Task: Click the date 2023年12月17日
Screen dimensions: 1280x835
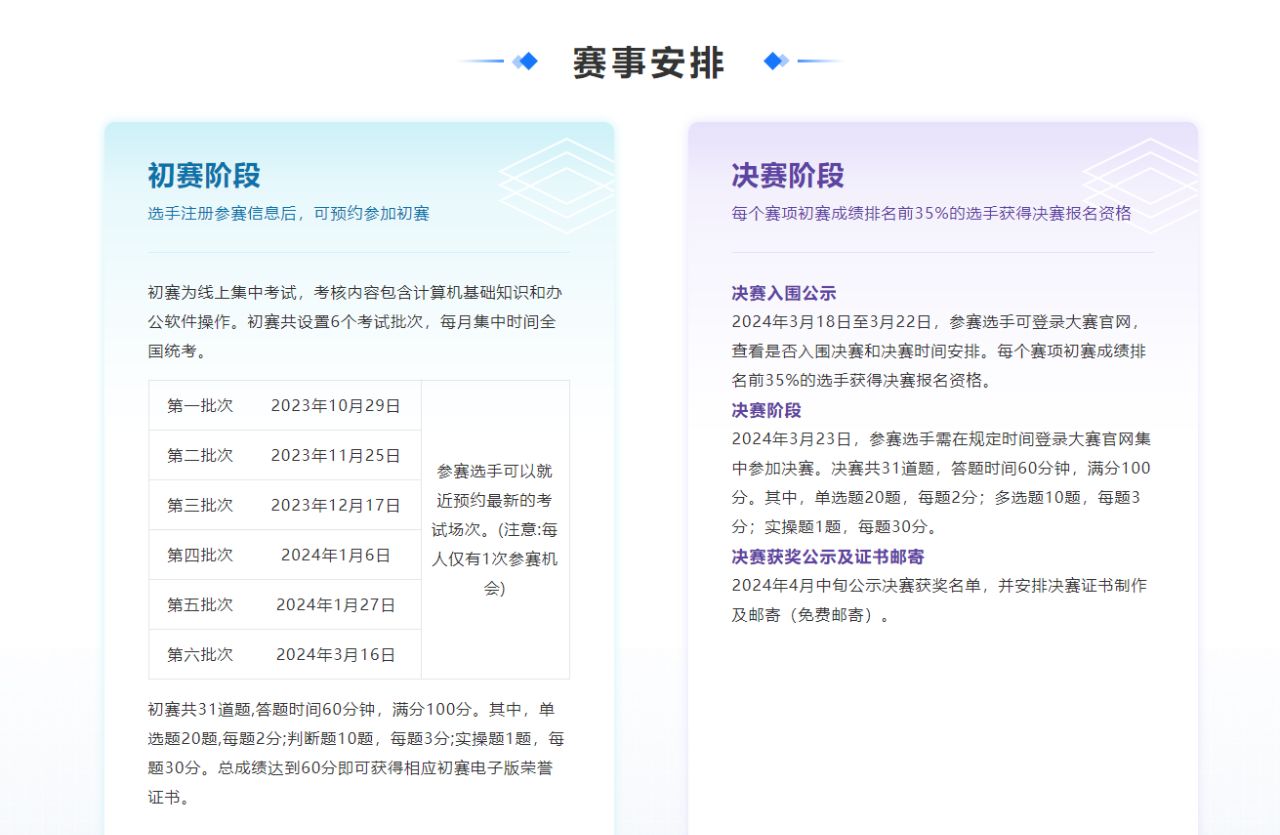Action: (x=336, y=505)
